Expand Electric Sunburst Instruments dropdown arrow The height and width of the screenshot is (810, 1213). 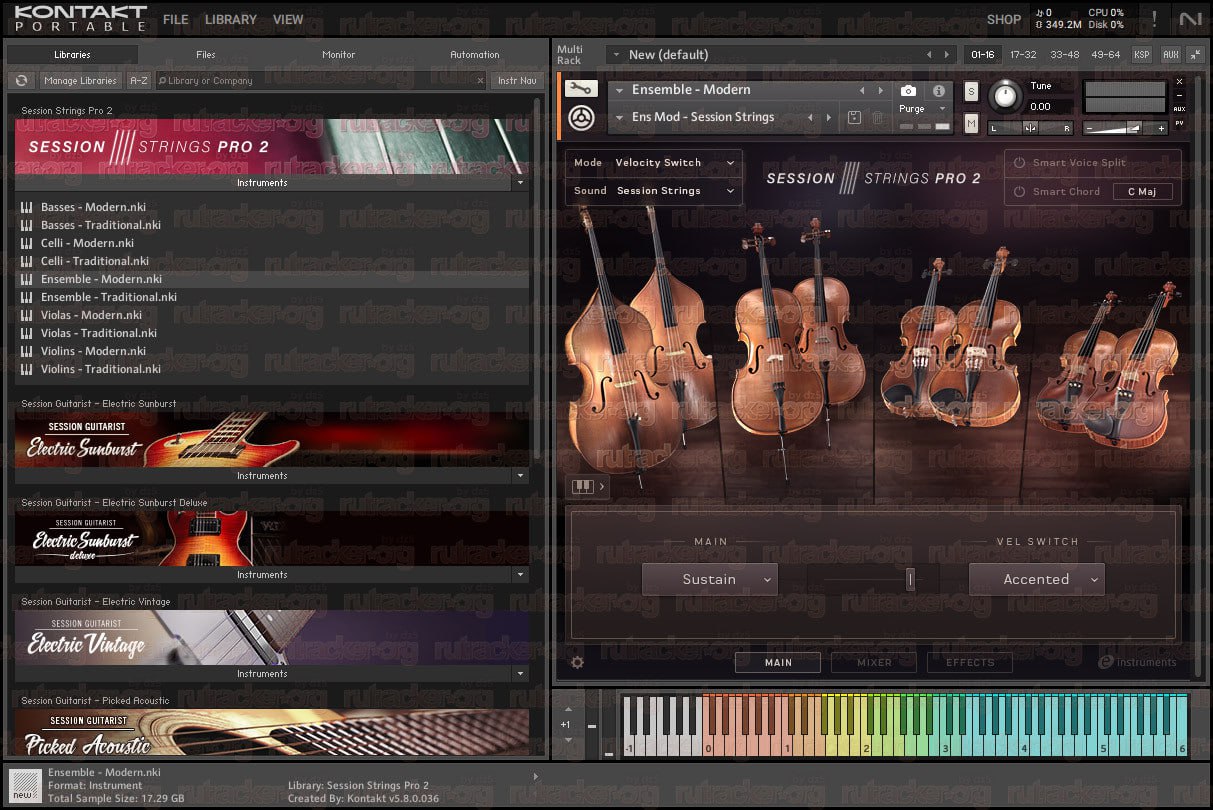(x=519, y=476)
